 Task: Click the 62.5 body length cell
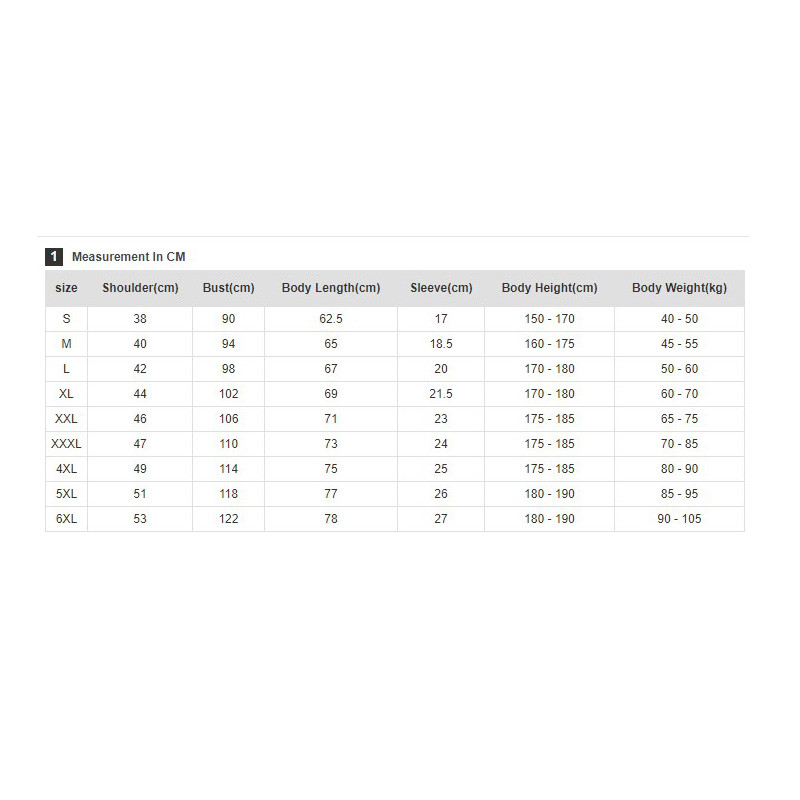pos(331,319)
